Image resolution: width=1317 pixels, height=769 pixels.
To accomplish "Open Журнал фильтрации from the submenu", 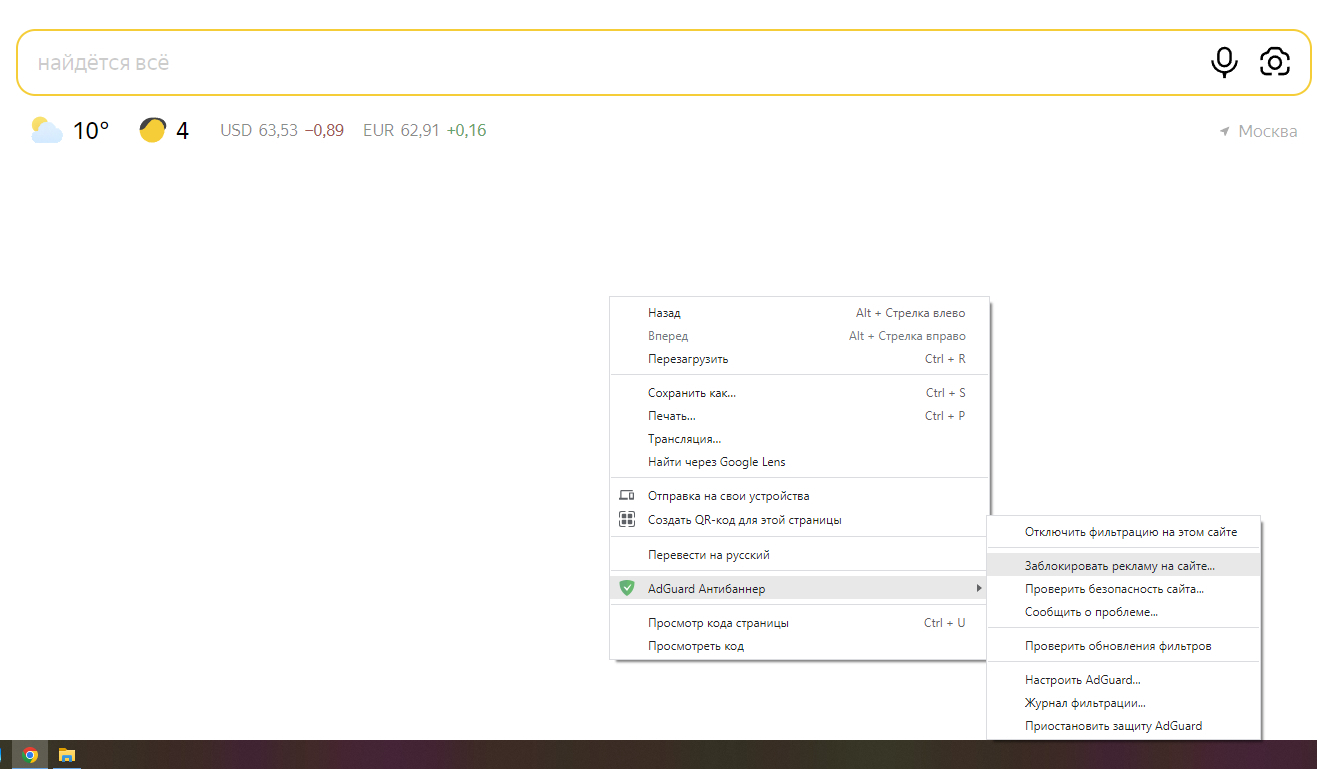I will [1085, 703].
